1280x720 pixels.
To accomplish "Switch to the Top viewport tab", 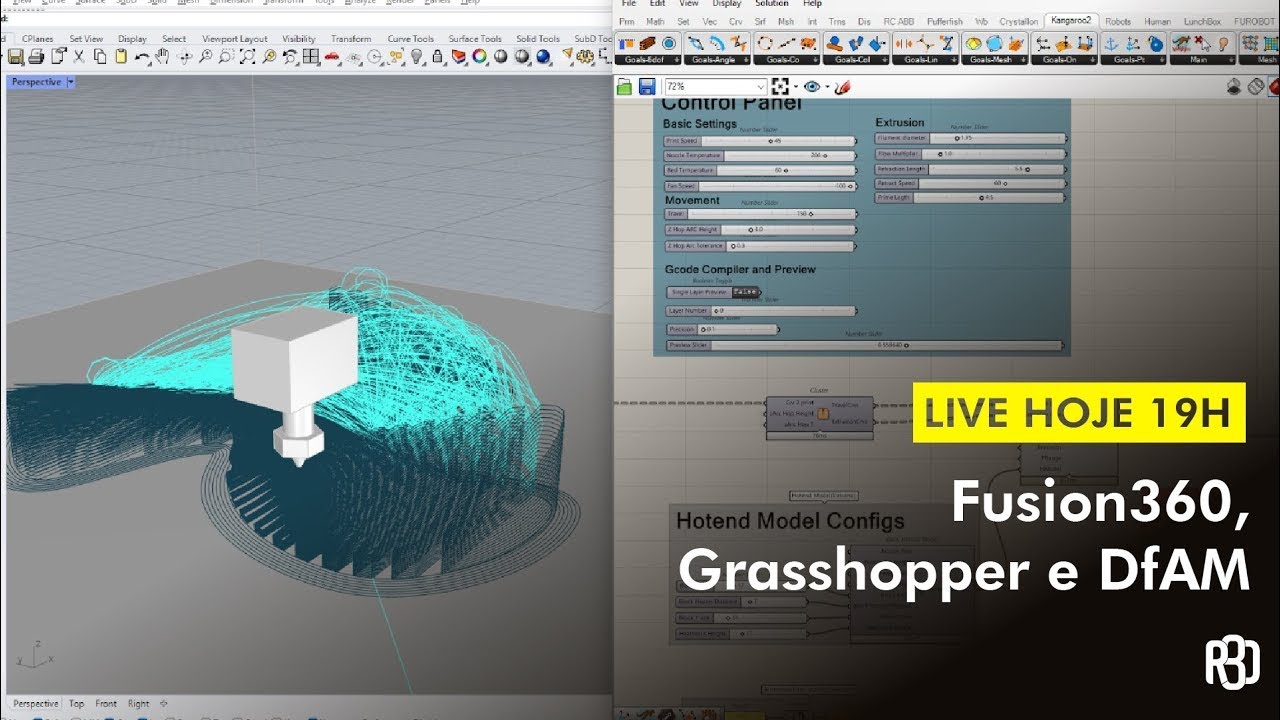I will point(76,704).
